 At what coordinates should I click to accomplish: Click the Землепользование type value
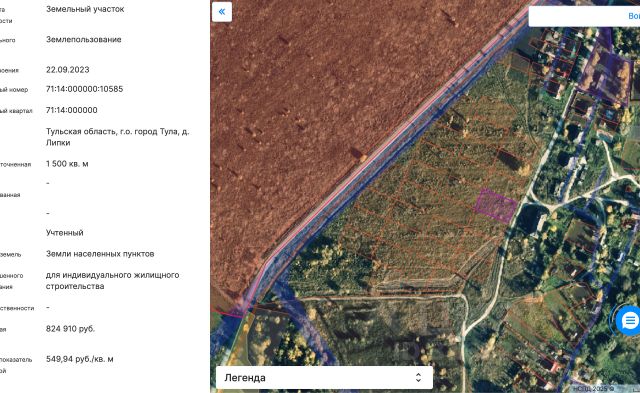(x=84, y=40)
